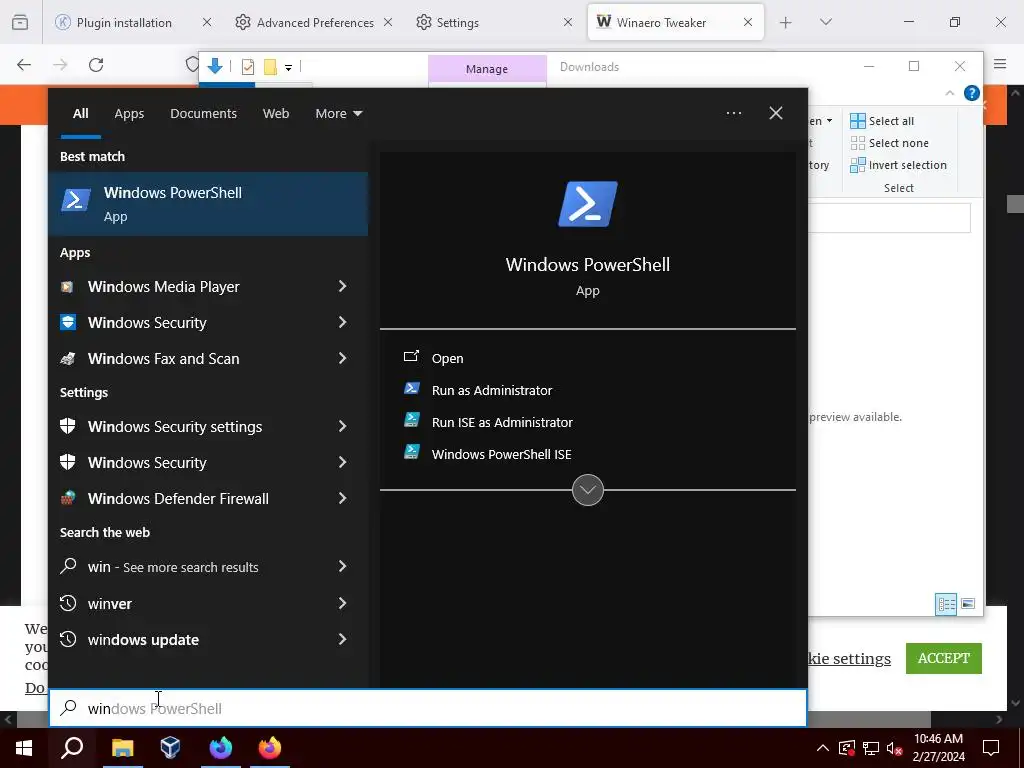The width and height of the screenshot is (1024, 768).
Task: Open the browser hamburger menu
Action: tap(1000, 63)
